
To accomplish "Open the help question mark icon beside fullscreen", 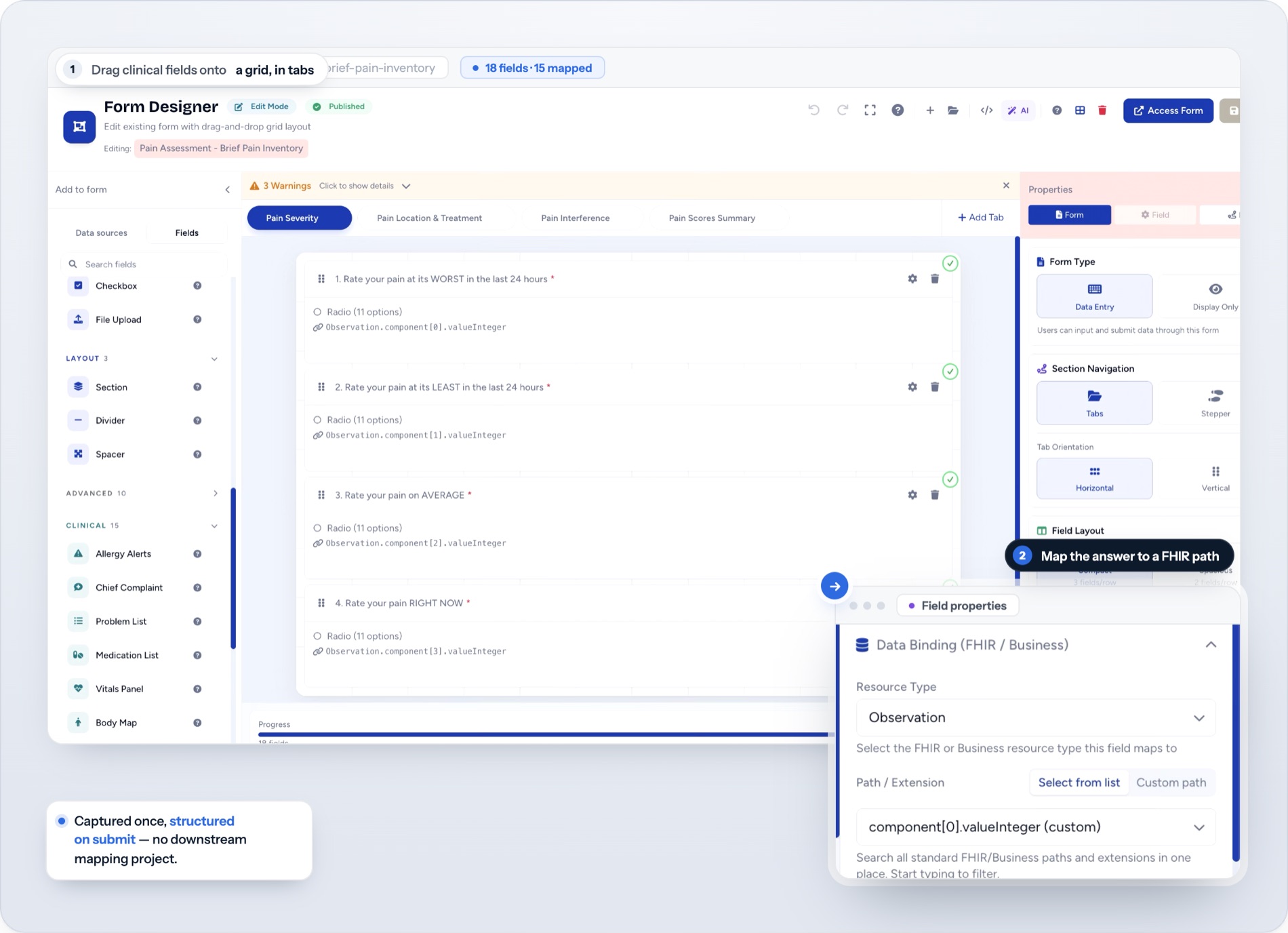I will pos(898,110).
